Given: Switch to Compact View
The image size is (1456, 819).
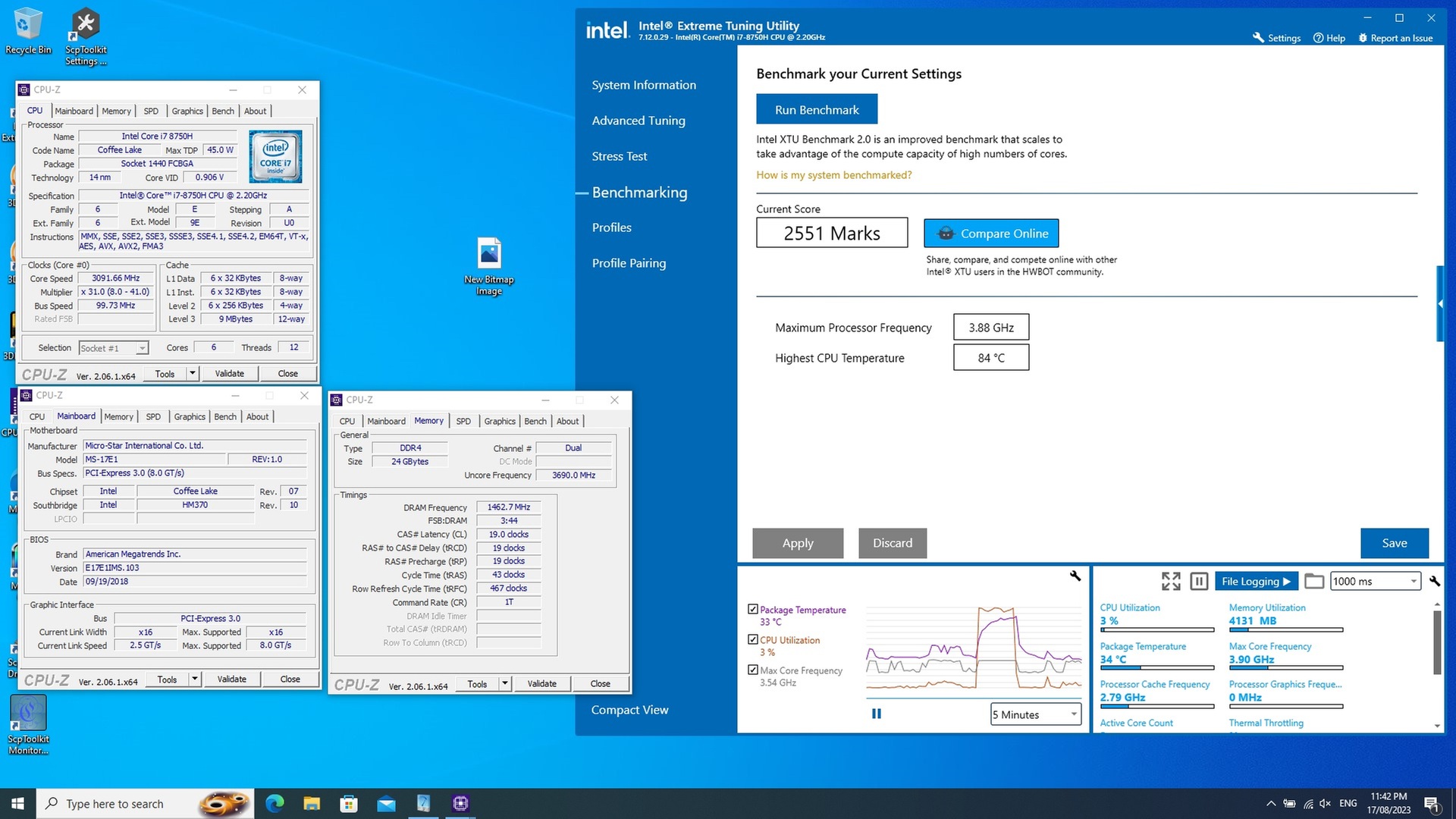Looking at the screenshot, I should 629,710.
